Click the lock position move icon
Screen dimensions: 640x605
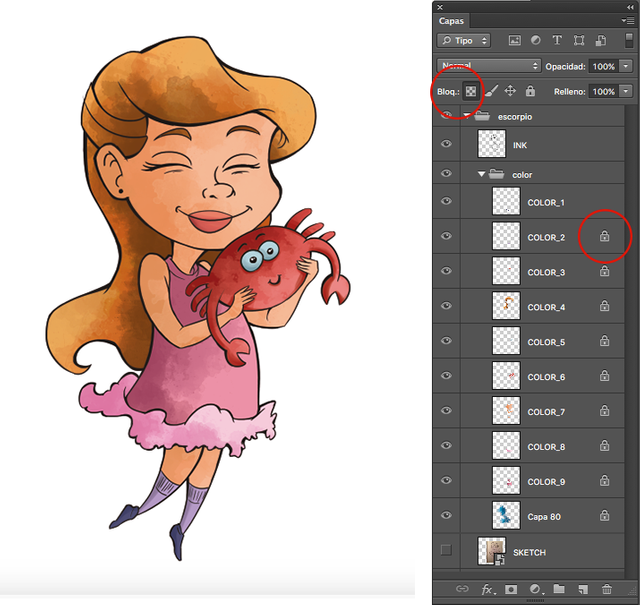(x=510, y=91)
